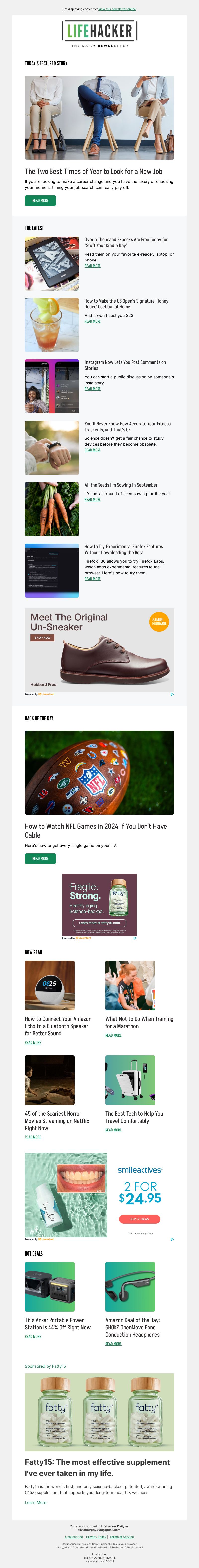Open the Amazon Echo speaker thumbnail
199x1568 pixels.
click(x=50, y=986)
